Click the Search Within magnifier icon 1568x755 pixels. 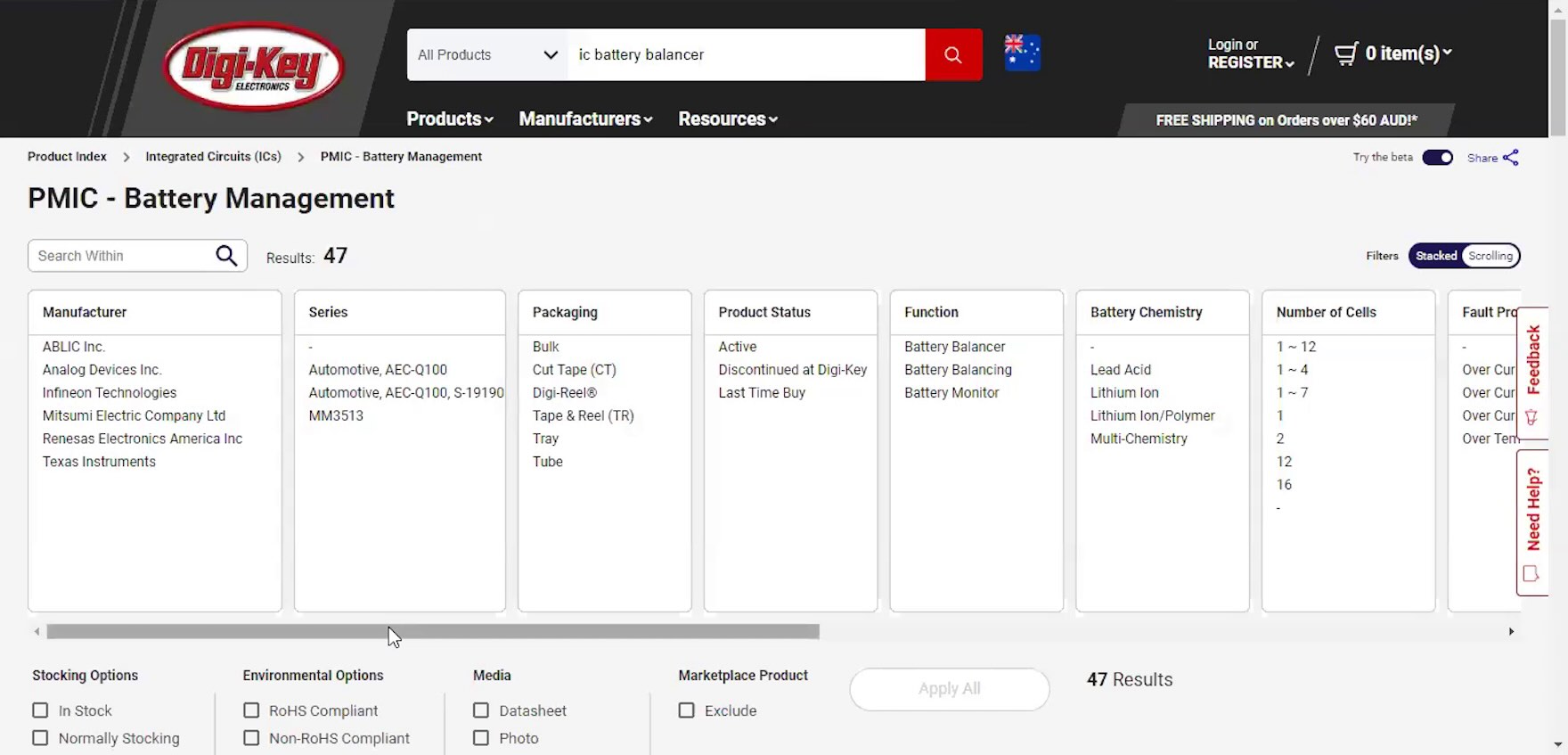click(227, 256)
